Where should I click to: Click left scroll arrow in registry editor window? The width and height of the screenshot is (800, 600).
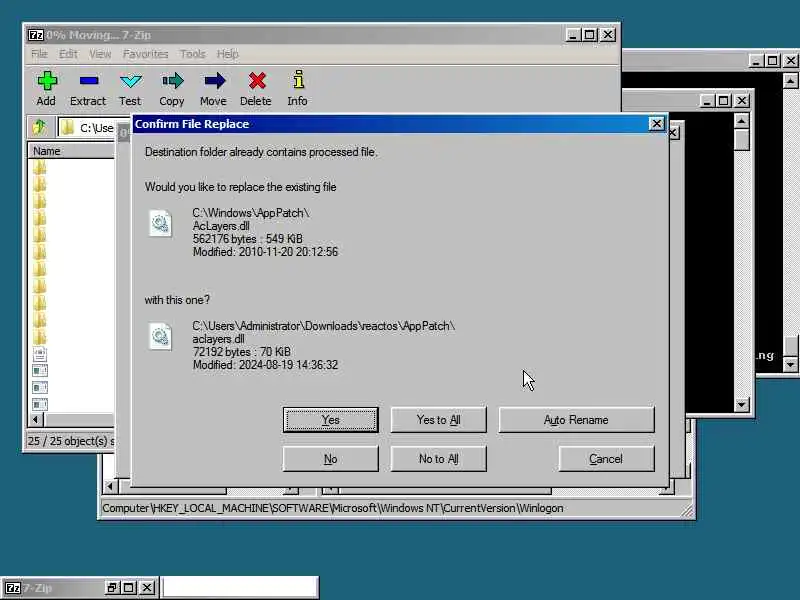(111, 486)
